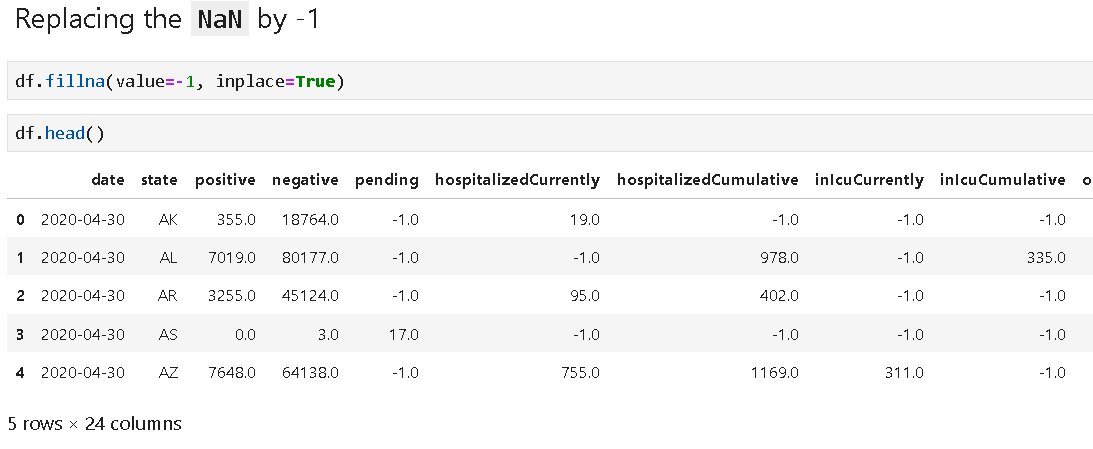Screen dimensions: 1093x449
Task: Select the 'inIcuCurrently' column header
Action: coord(869,180)
